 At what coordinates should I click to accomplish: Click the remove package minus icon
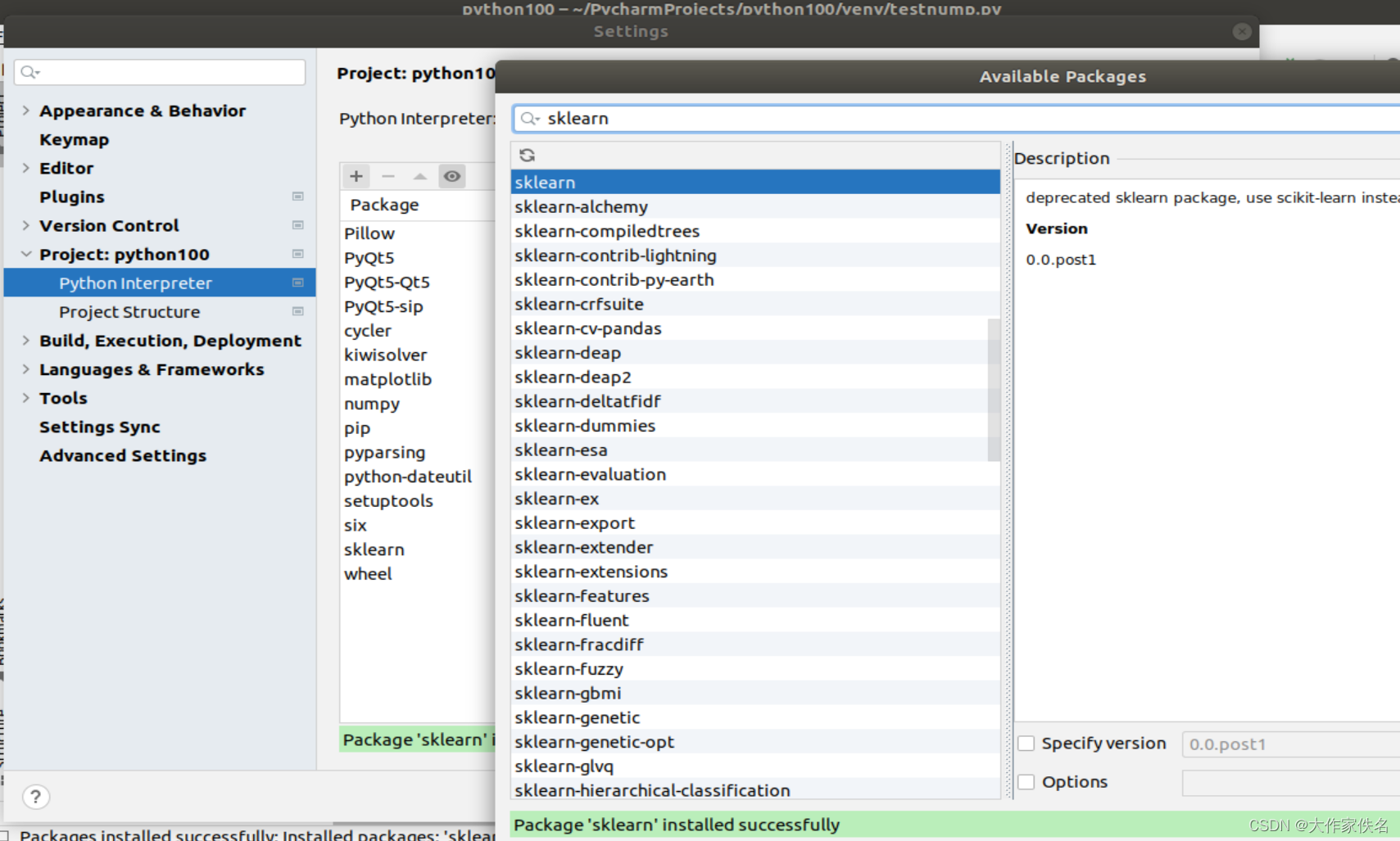(x=388, y=176)
